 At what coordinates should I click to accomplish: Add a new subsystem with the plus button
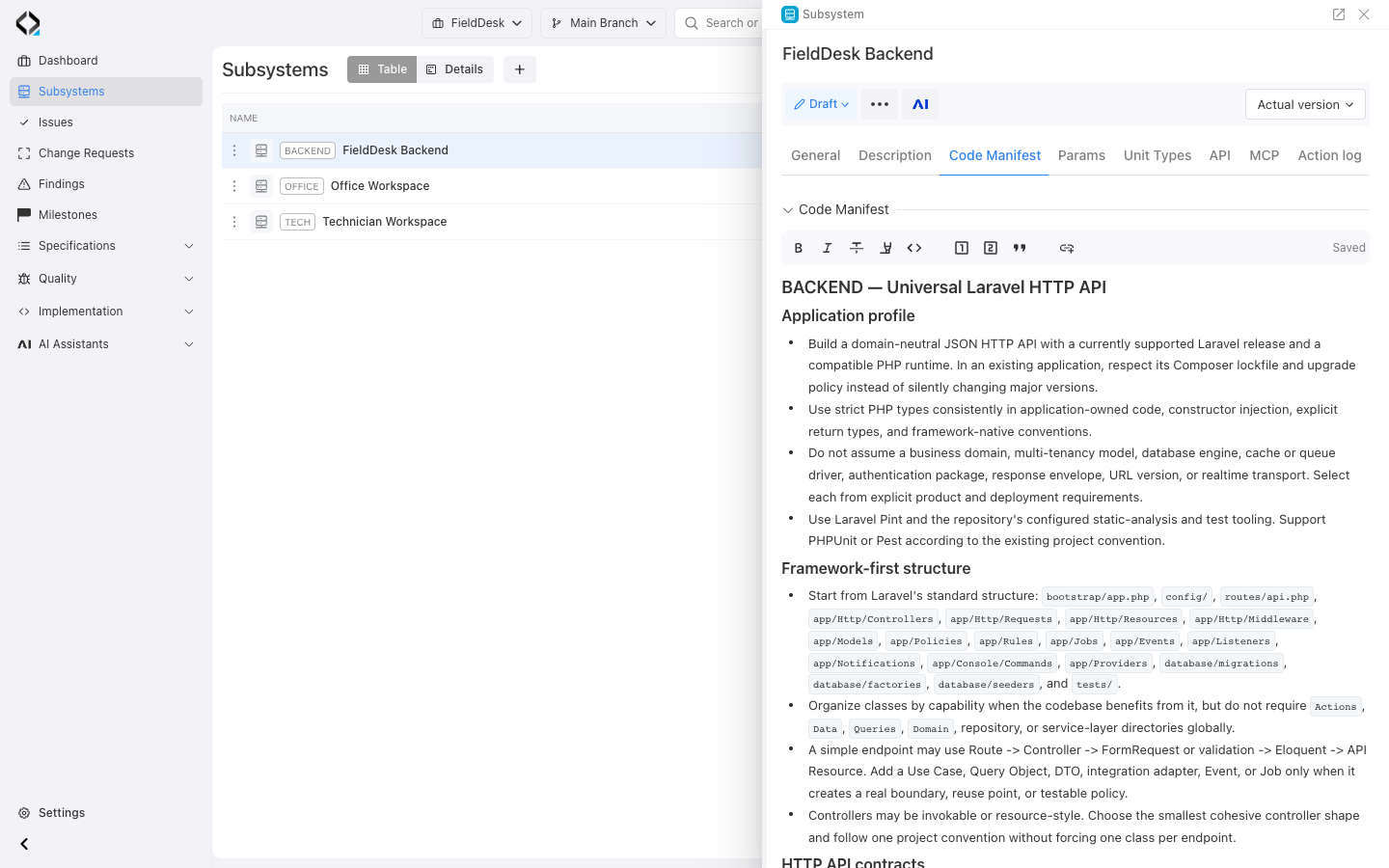point(520,69)
